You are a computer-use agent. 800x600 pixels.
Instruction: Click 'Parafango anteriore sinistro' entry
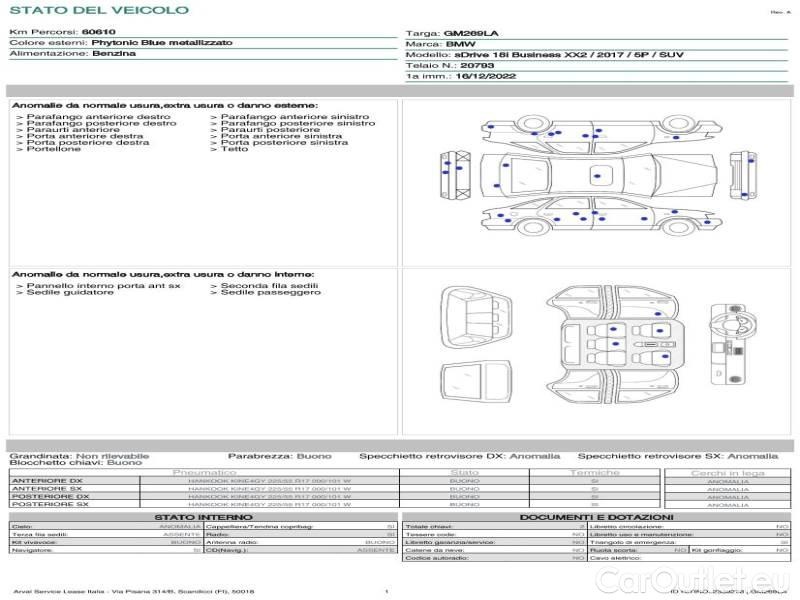pos(295,117)
